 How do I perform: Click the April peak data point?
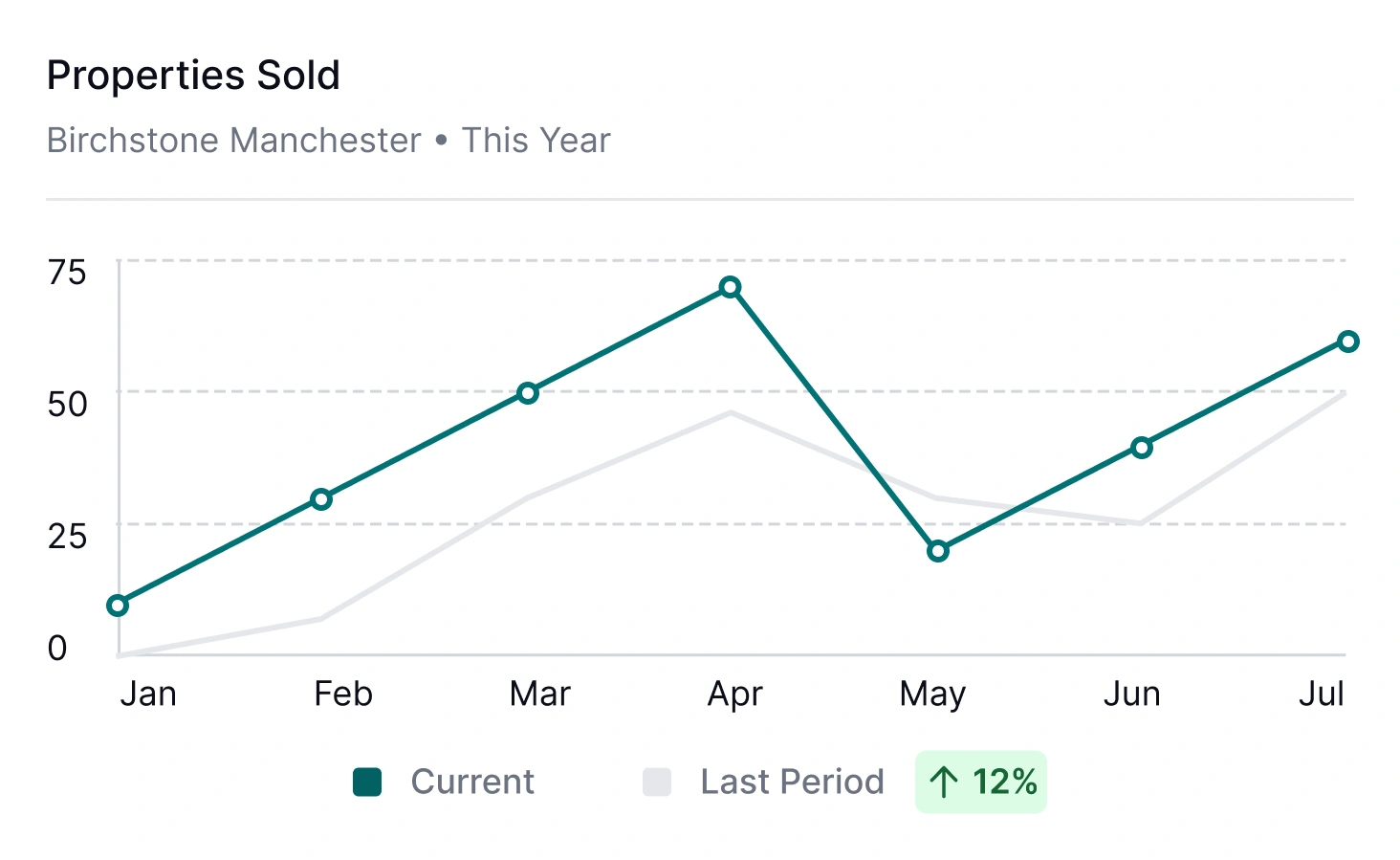(x=731, y=288)
